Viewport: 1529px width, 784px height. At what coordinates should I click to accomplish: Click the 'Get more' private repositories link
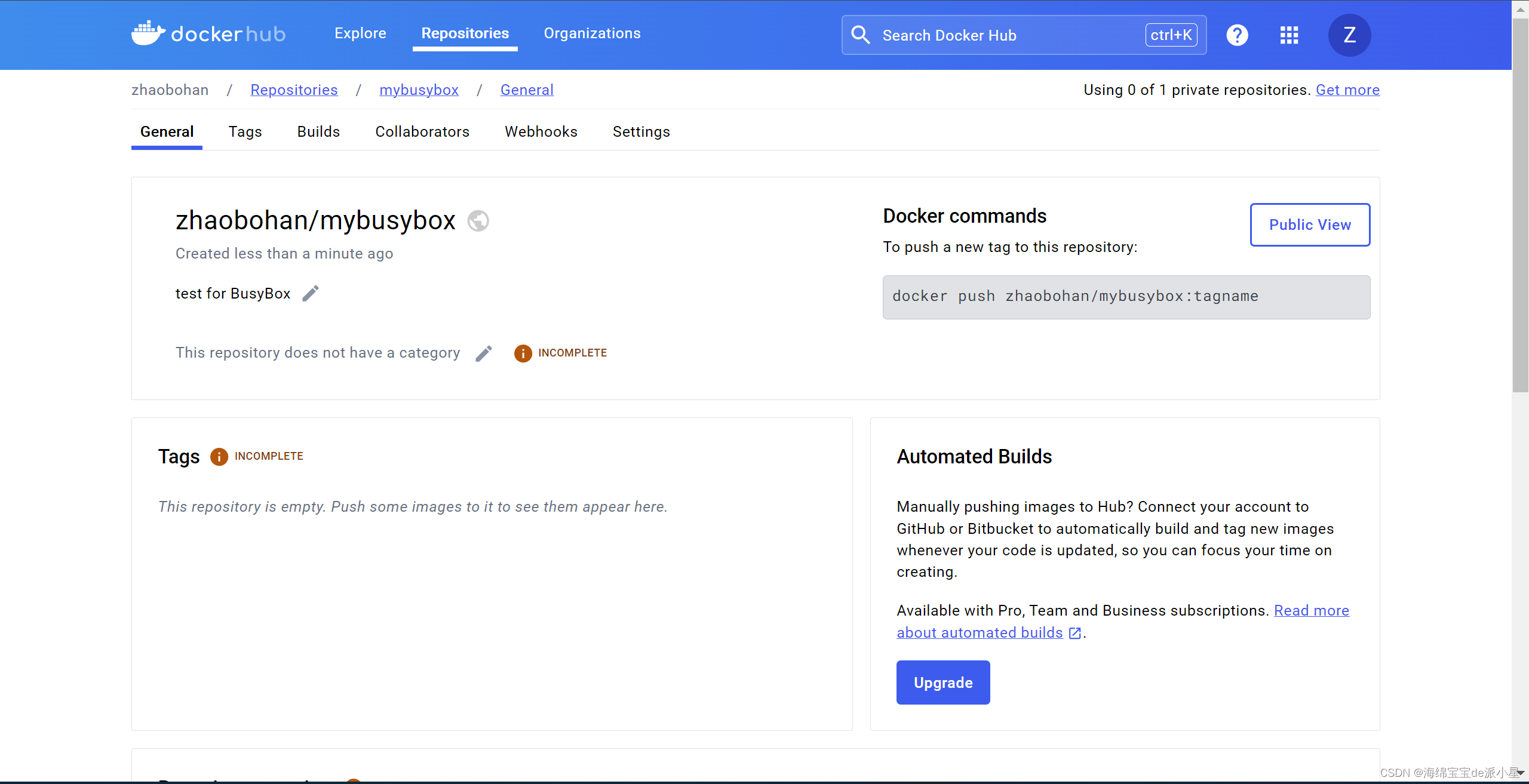[1347, 90]
